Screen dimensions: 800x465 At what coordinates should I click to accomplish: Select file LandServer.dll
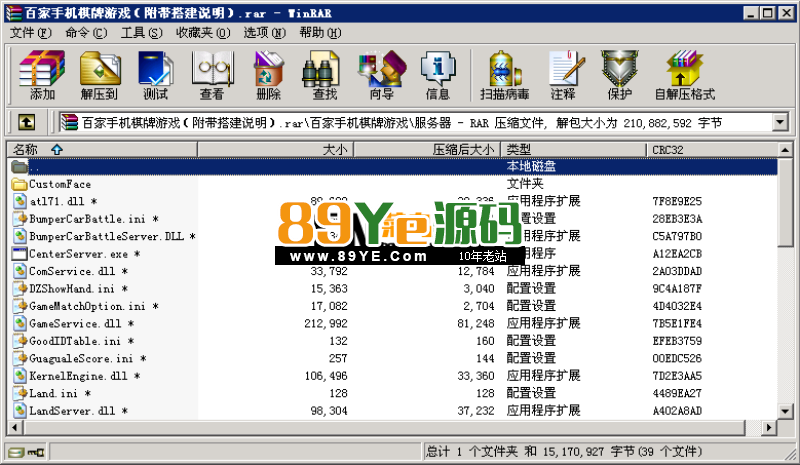[x=78, y=411]
